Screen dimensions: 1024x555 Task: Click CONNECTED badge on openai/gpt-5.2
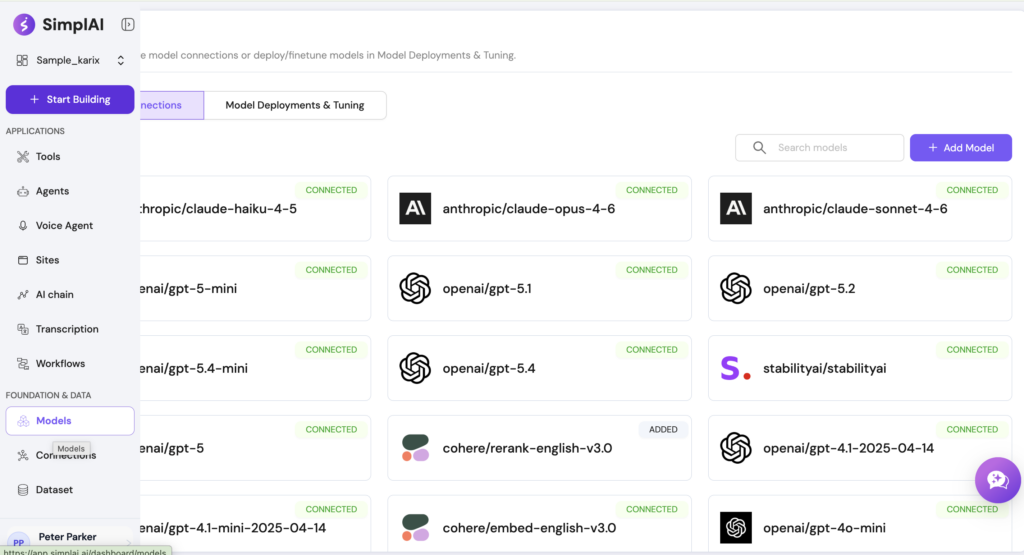[x=972, y=270]
